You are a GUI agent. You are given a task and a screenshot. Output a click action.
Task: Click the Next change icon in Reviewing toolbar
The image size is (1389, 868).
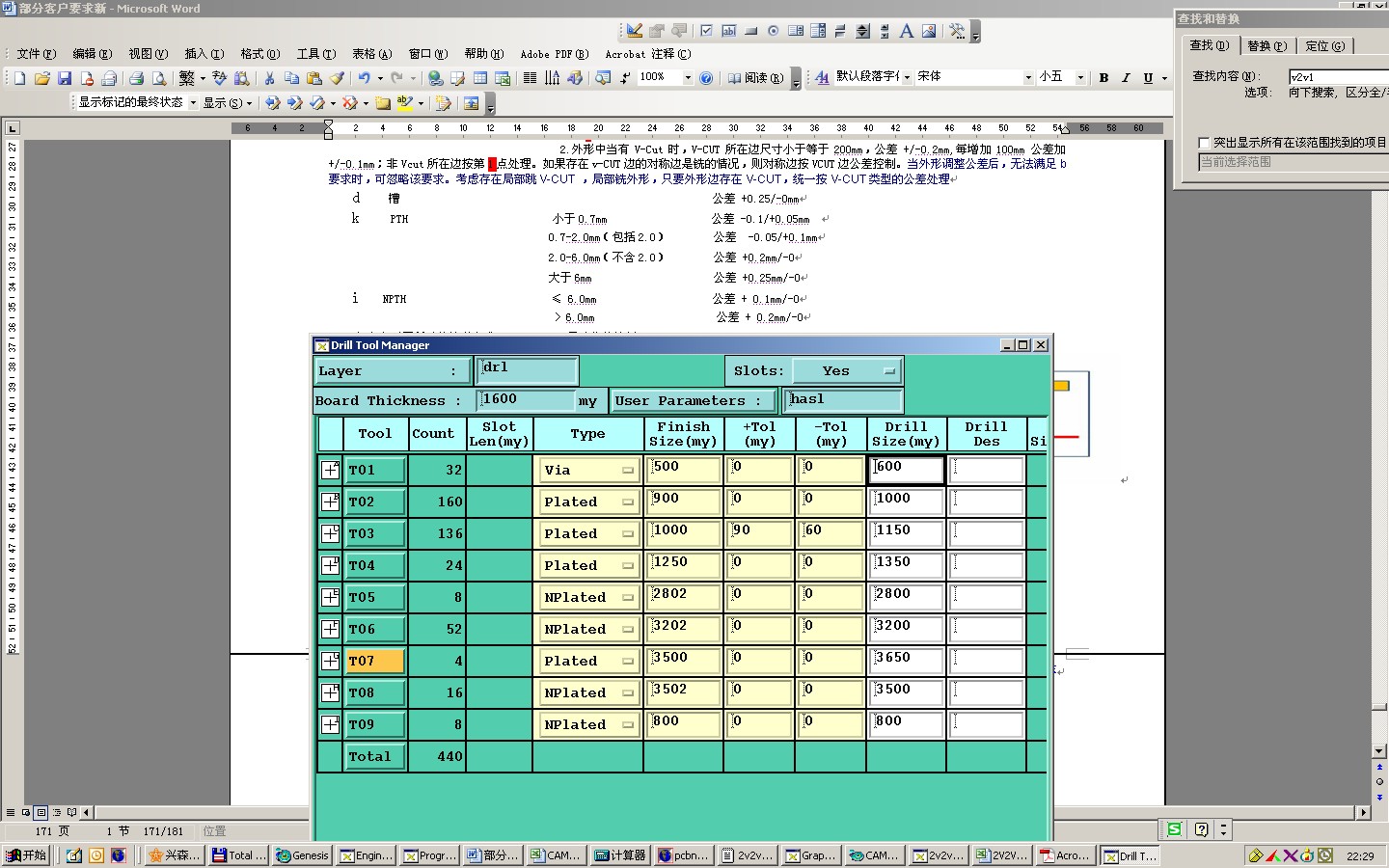pyautogui.click(x=294, y=102)
